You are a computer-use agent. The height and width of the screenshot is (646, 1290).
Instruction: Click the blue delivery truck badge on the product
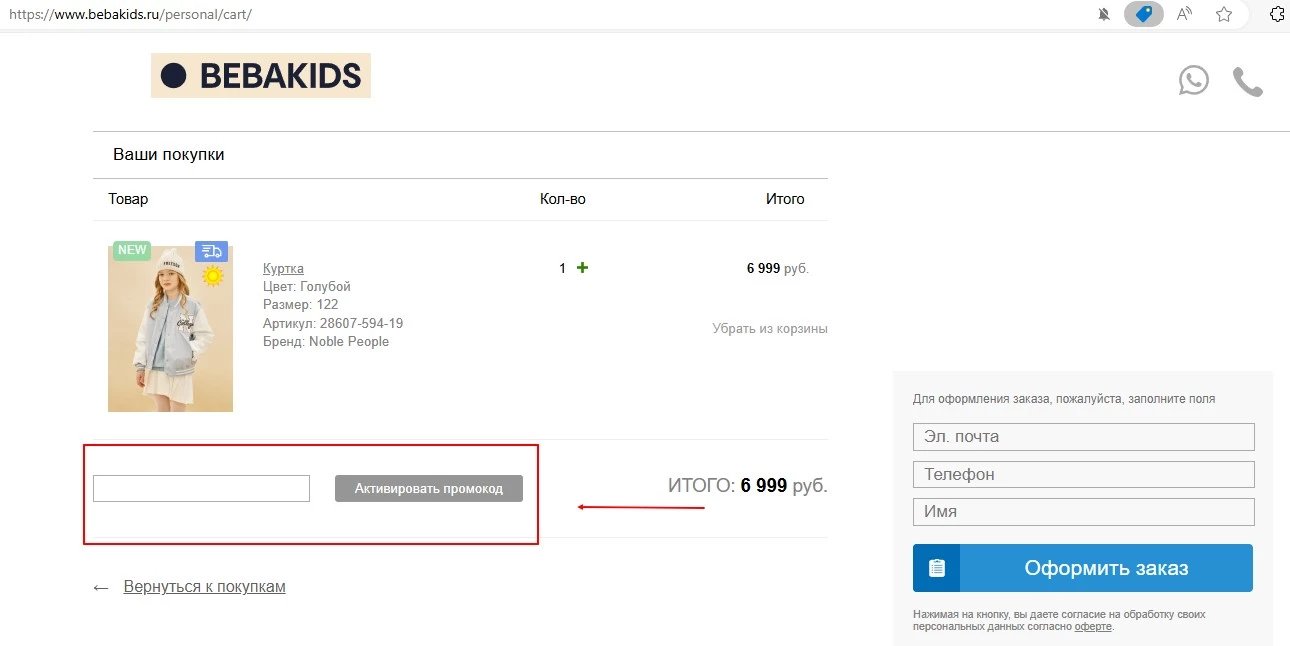pyautogui.click(x=211, y=251)
